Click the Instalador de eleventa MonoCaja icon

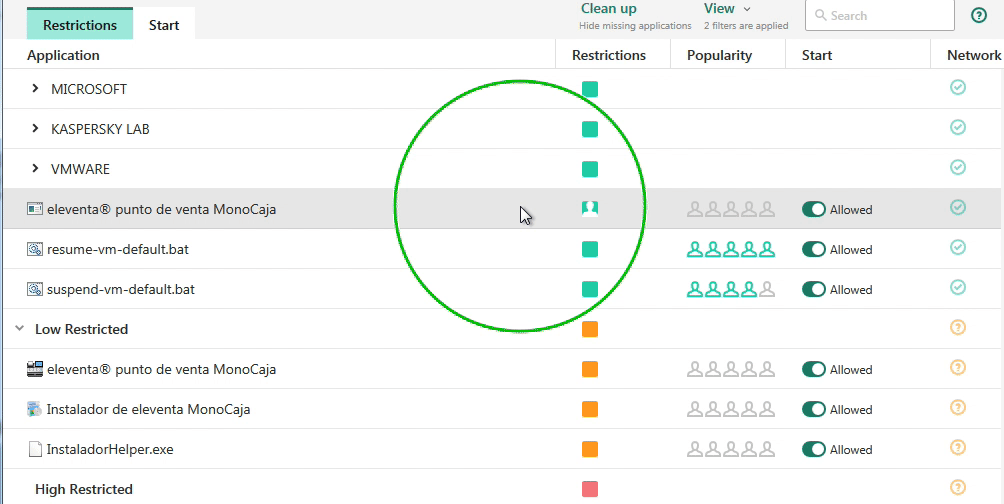point(35,409)
